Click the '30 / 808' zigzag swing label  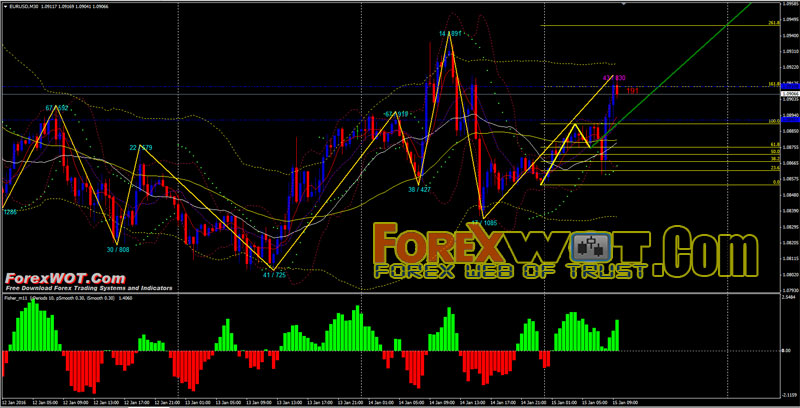[118, 250]
